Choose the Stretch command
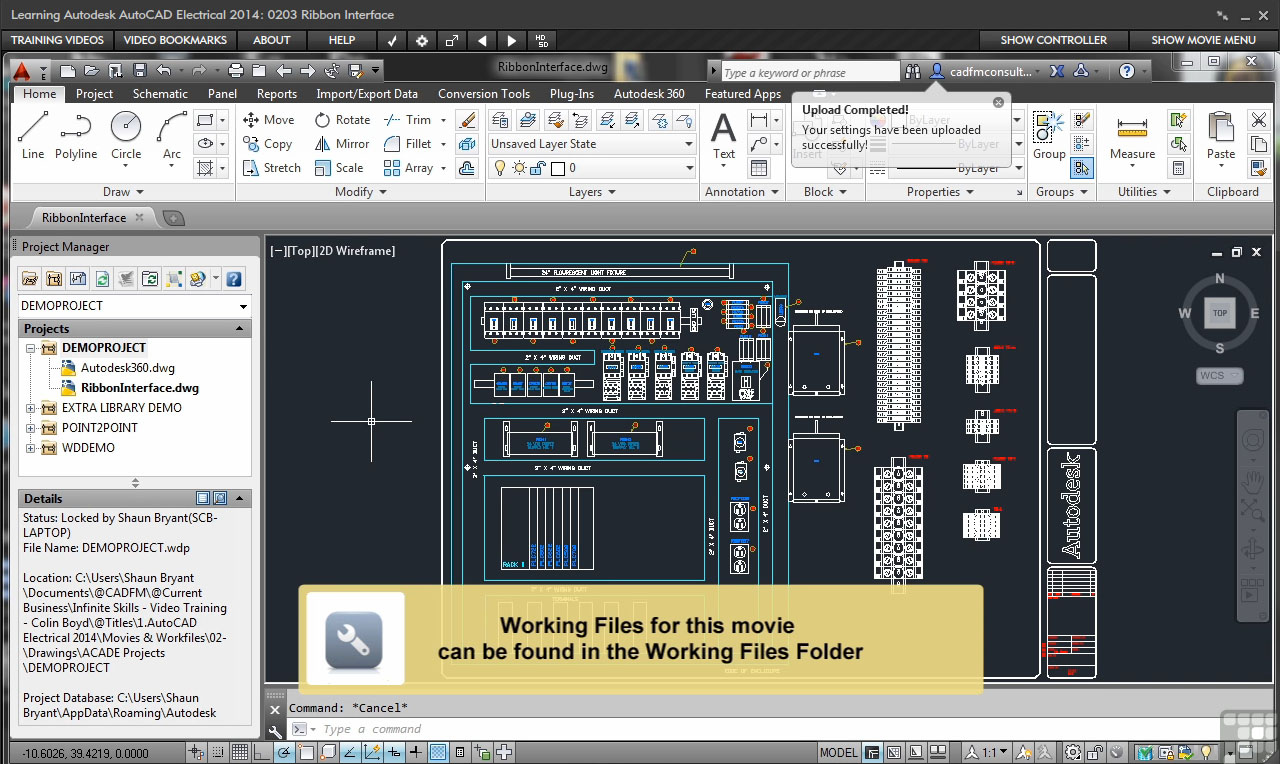Viewport: 1280px width, 764px height. (x=272, y=168)
